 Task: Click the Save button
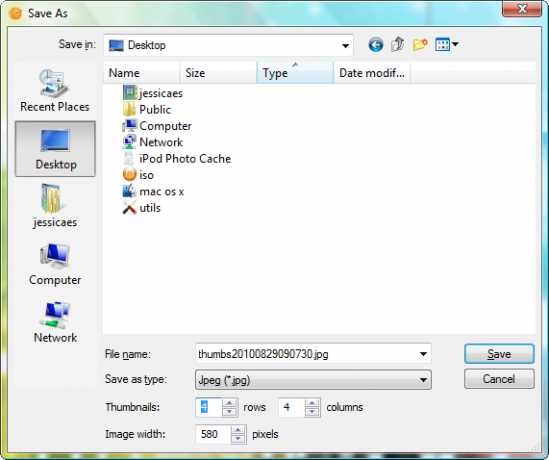tap(499, 354)
